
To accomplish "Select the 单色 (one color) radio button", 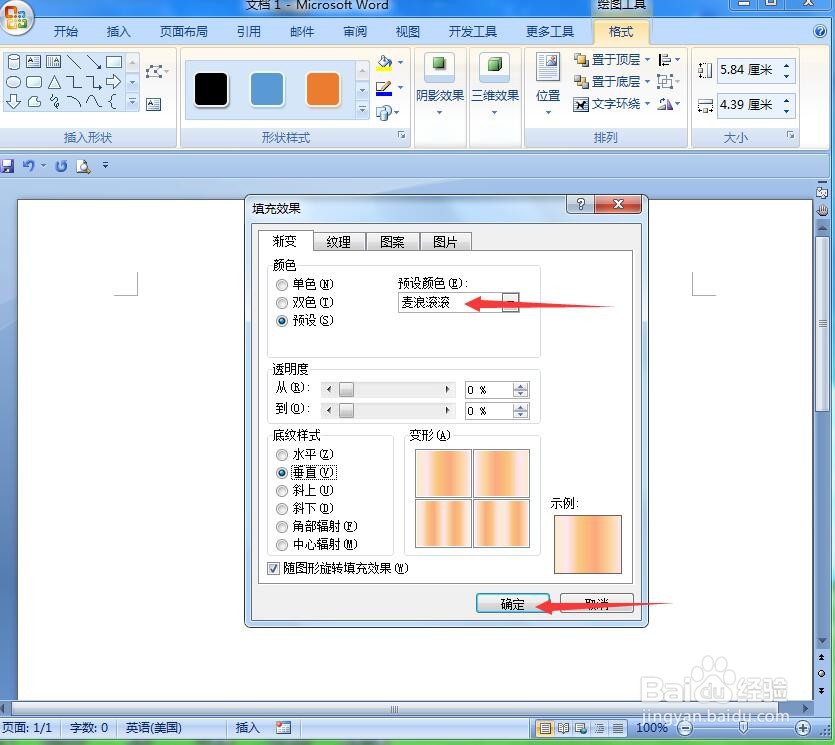I will point(282,285).
